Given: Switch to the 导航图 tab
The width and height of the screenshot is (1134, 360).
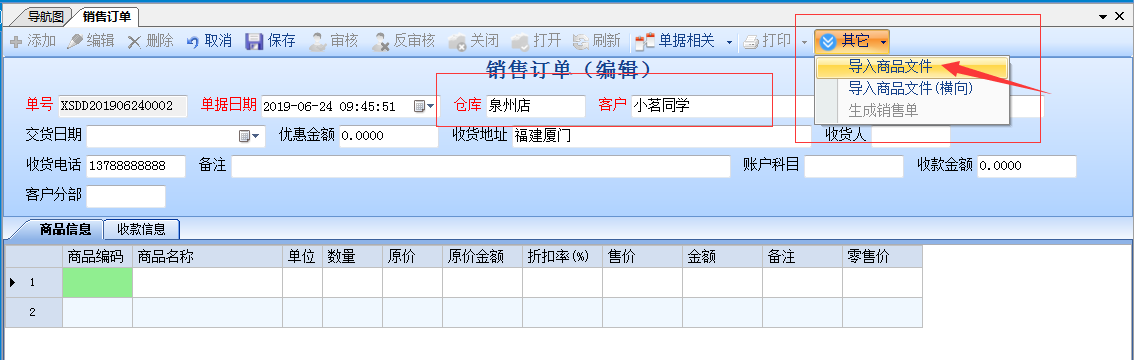Looking at the screenshot, I should [46, 16].
